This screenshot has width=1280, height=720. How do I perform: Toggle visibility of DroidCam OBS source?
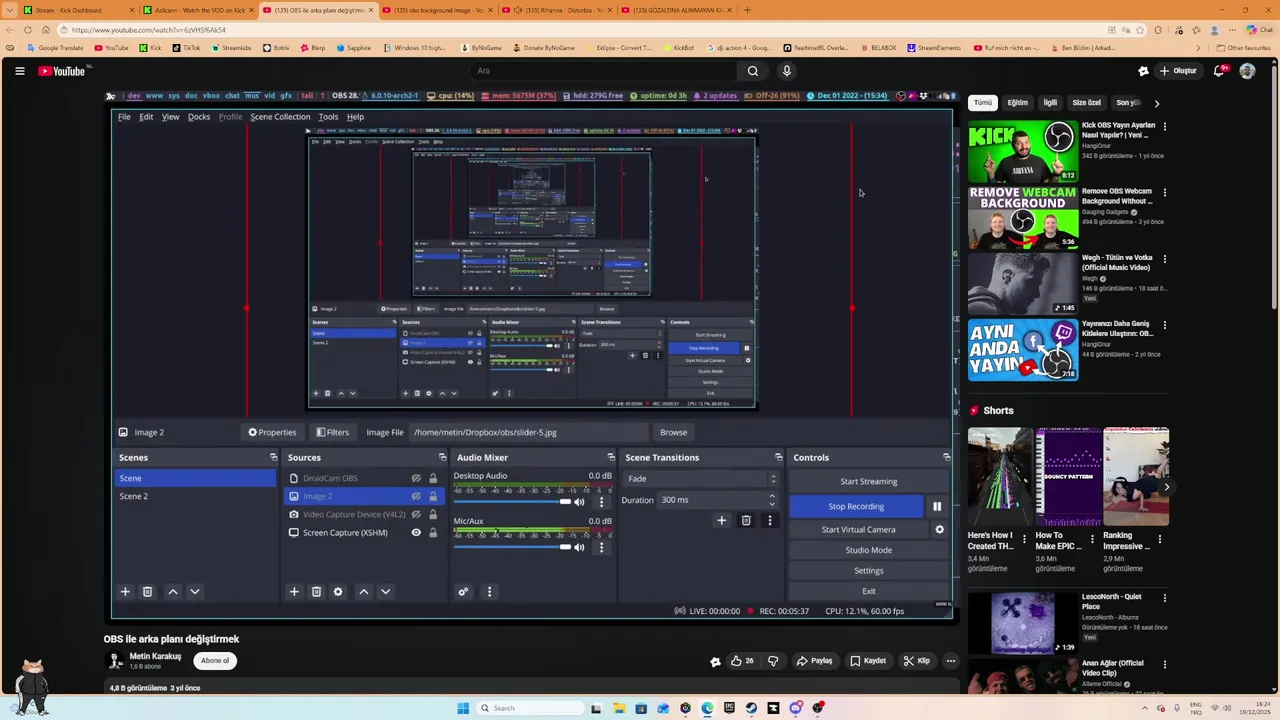coord(416,479)
